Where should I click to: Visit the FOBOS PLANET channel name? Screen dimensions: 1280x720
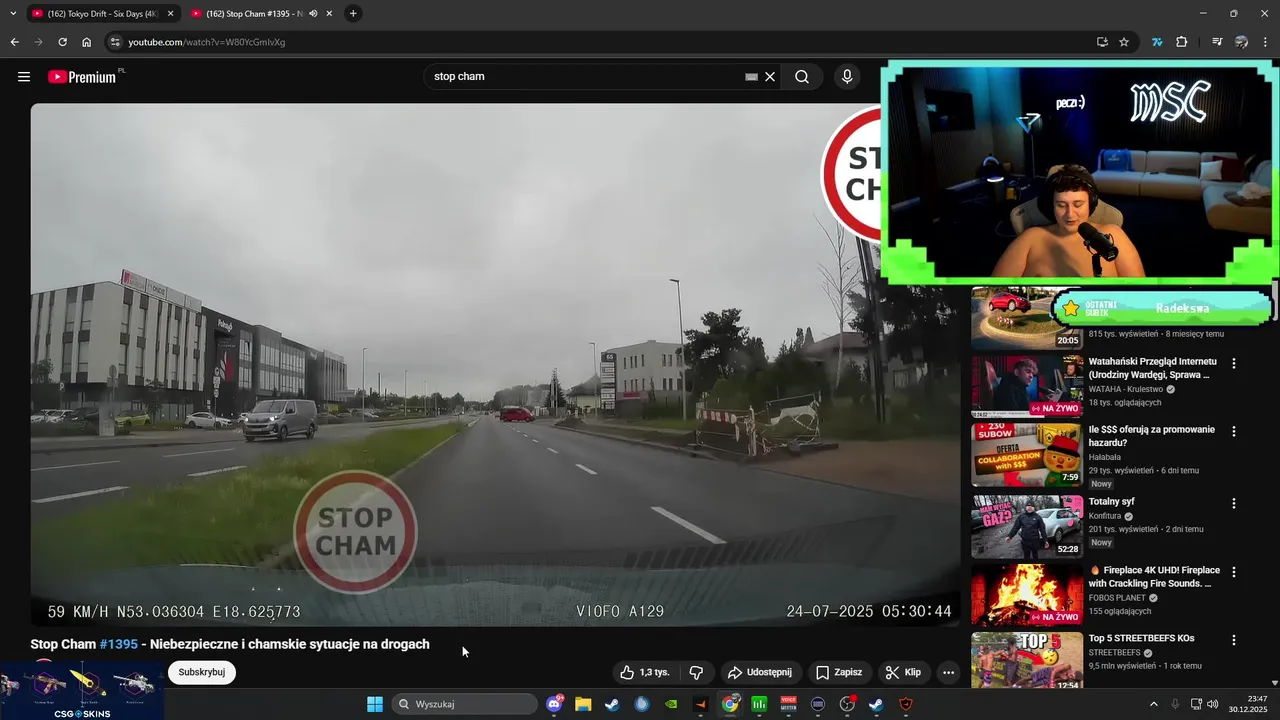tap(1117, 598)
